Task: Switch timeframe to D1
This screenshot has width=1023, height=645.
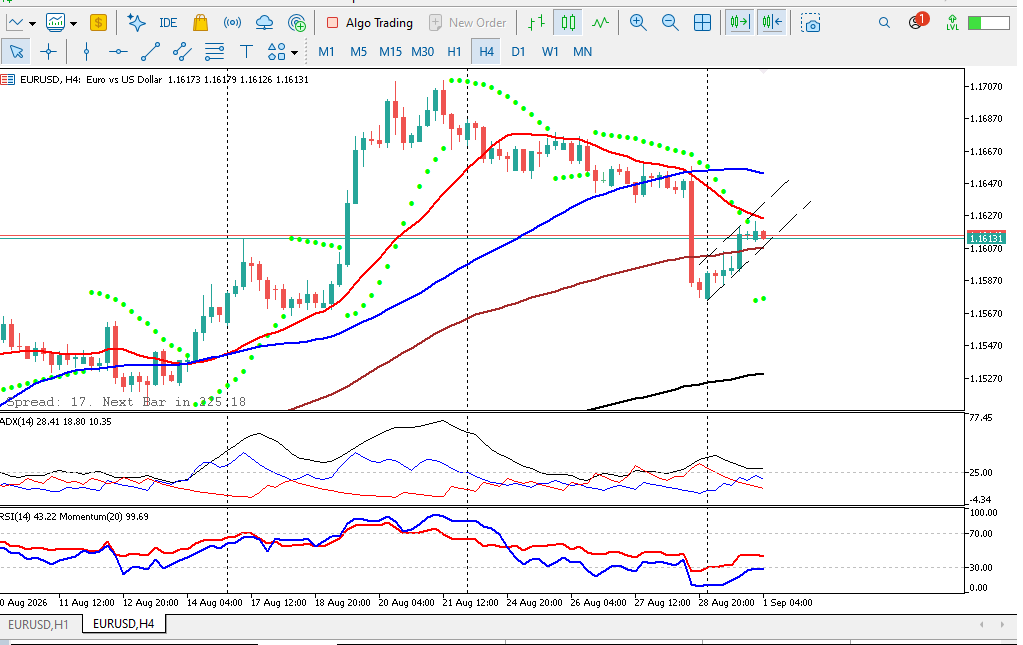Action: coord(518,52)
